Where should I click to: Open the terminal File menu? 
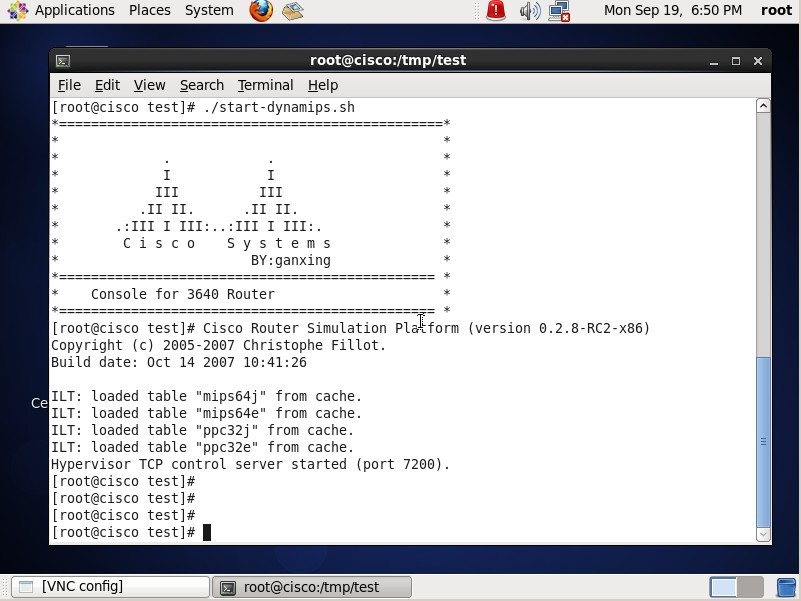click(69, 85)
